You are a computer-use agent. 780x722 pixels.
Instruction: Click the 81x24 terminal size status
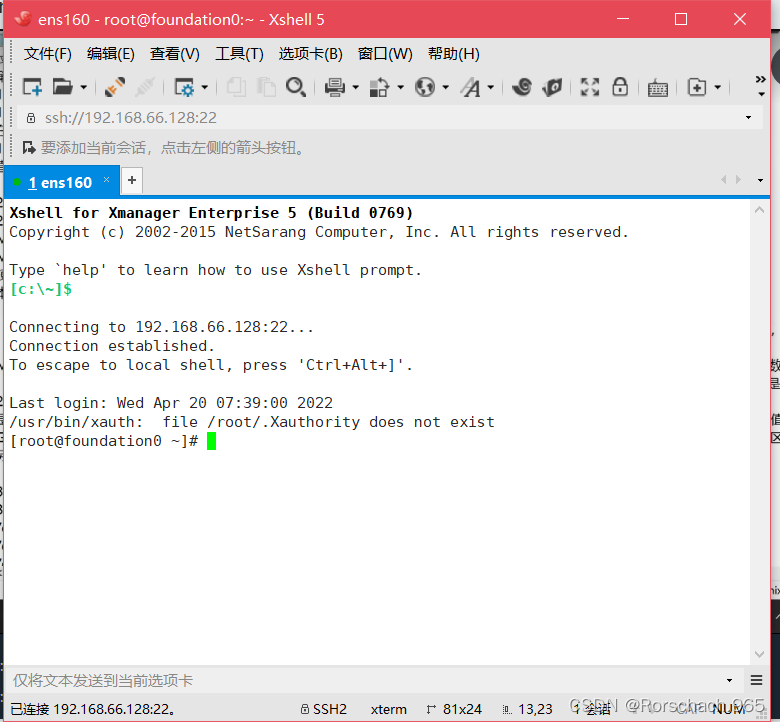tap(454, 709)
